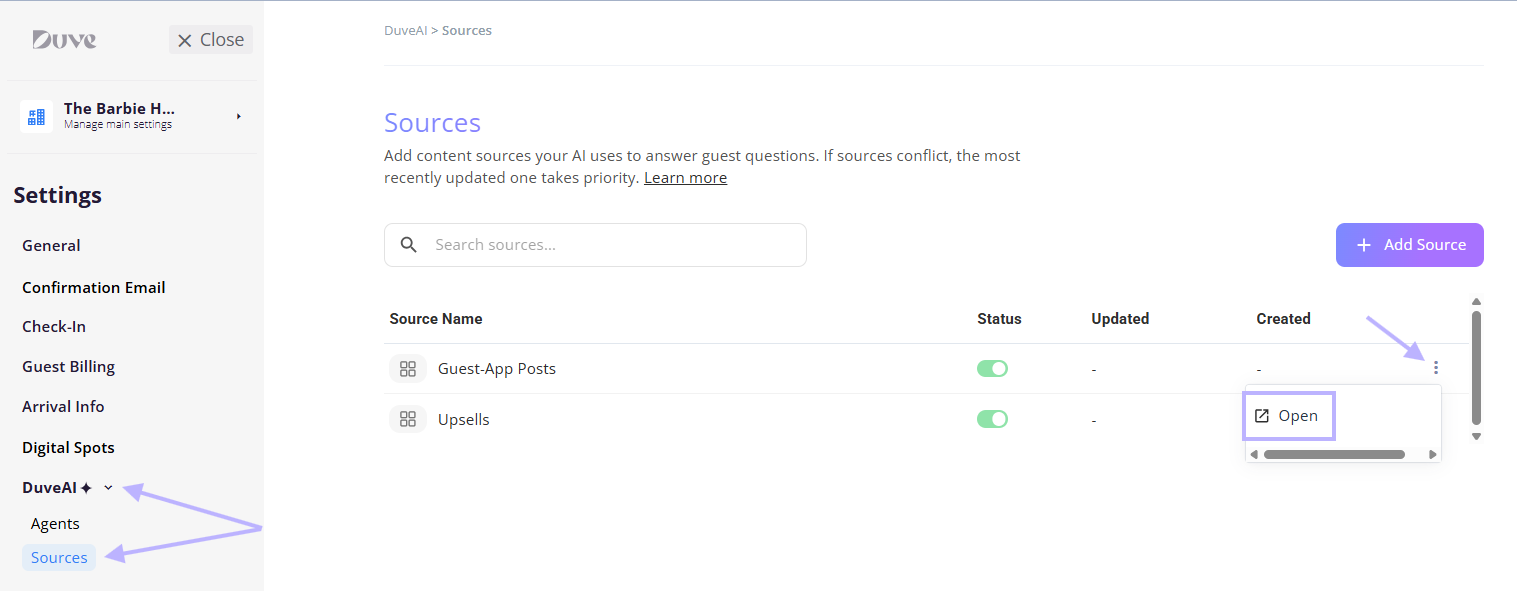Click the Duve logo
Viewport: 1517px width, 591px height.
64,40
